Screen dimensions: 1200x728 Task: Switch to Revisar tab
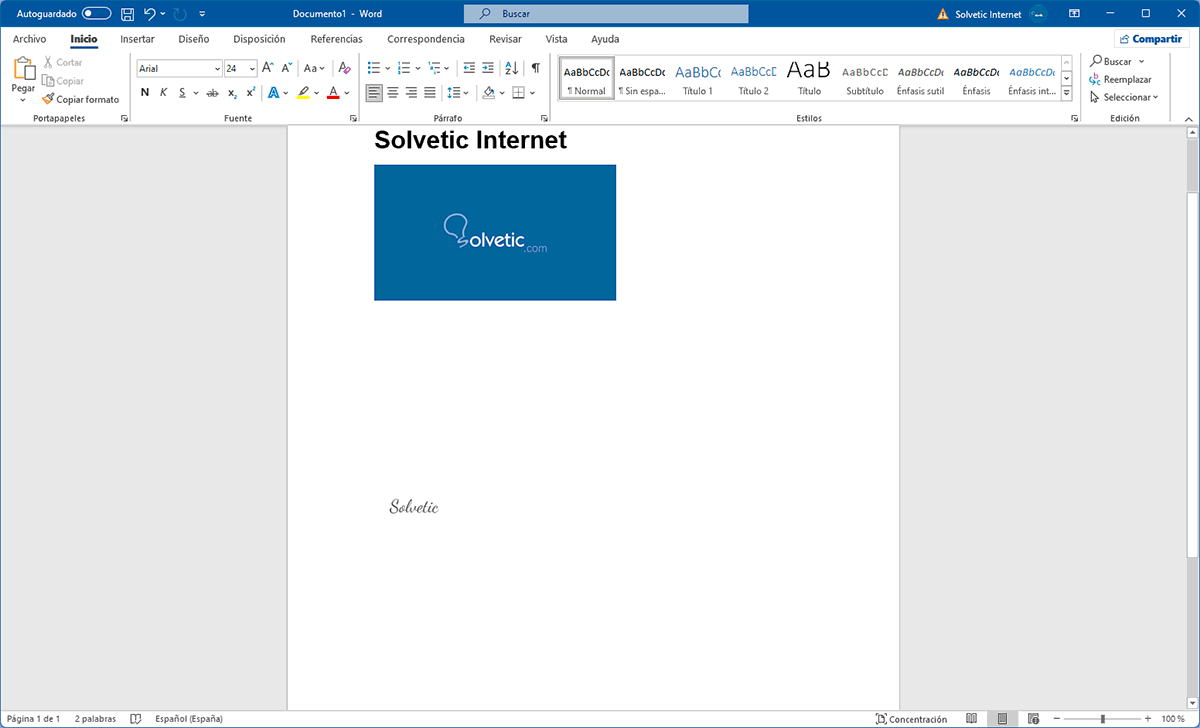pos(505,39)
